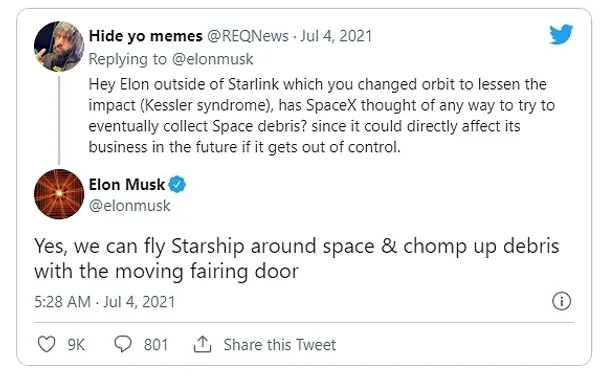Viewport: 600px width, 376px height.
Task: Click the Elon Musk display name
Action: point(127,184)
